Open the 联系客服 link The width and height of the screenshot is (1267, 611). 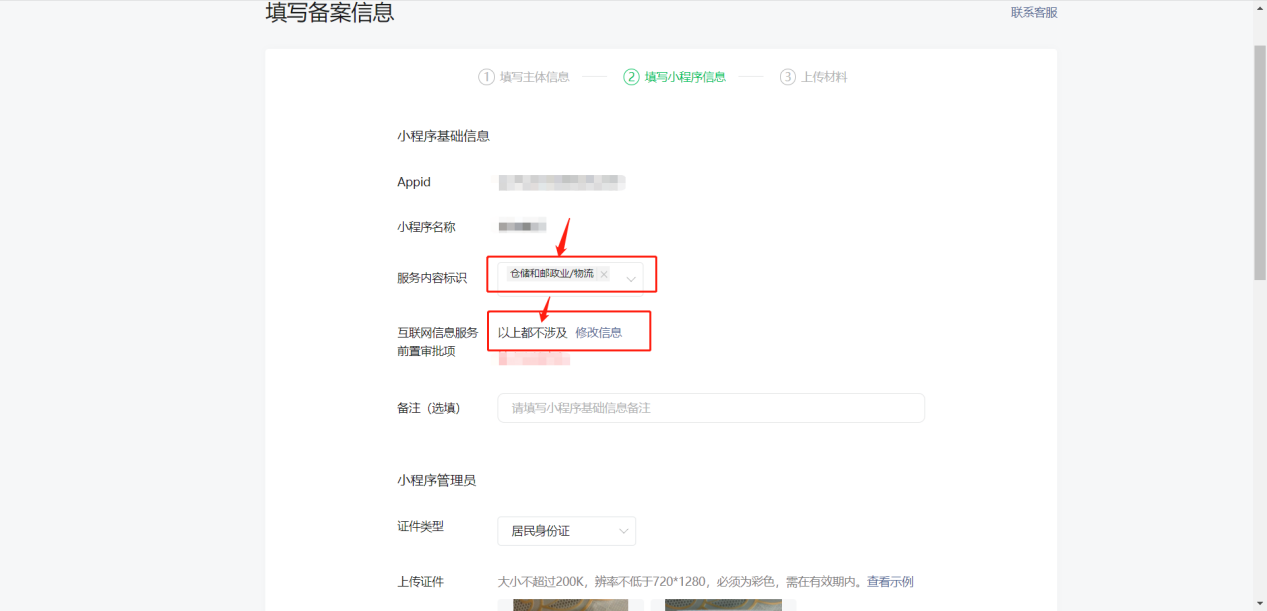[1034, 13]
